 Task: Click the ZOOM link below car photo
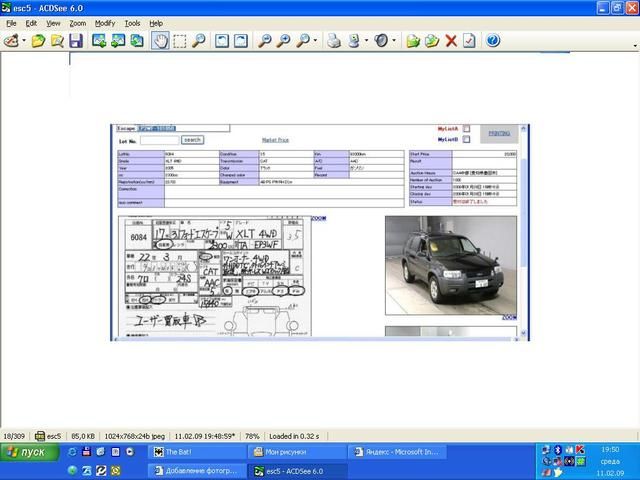point(509,318)
